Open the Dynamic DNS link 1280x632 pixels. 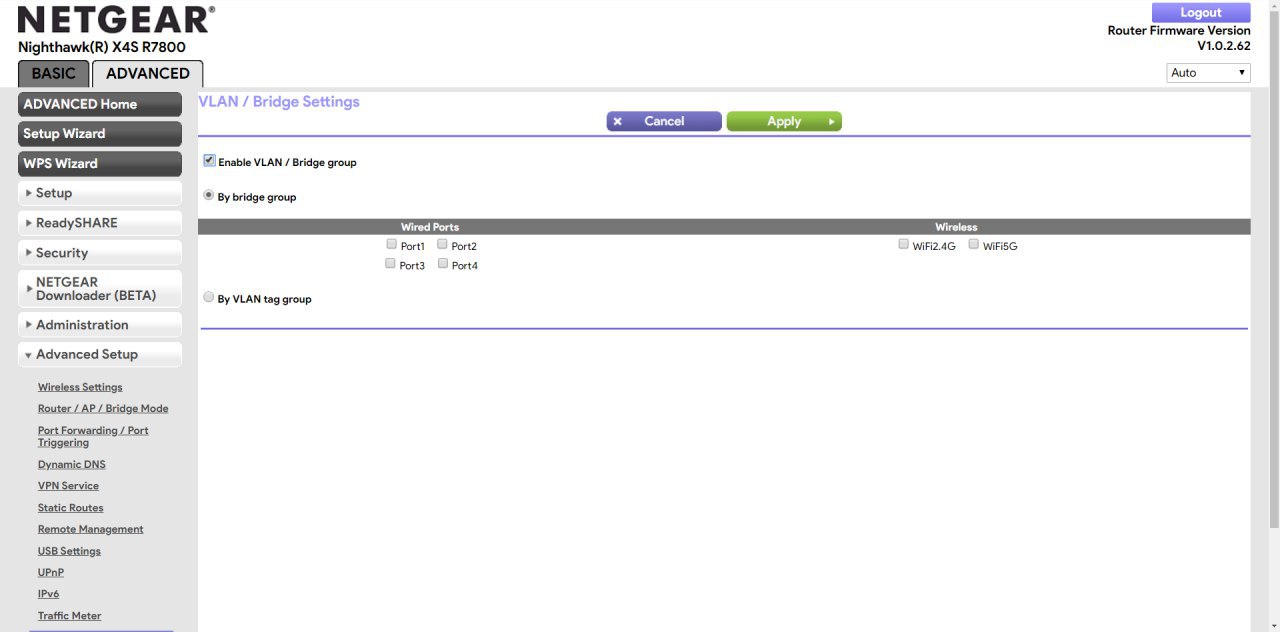(x=71, y=464)
